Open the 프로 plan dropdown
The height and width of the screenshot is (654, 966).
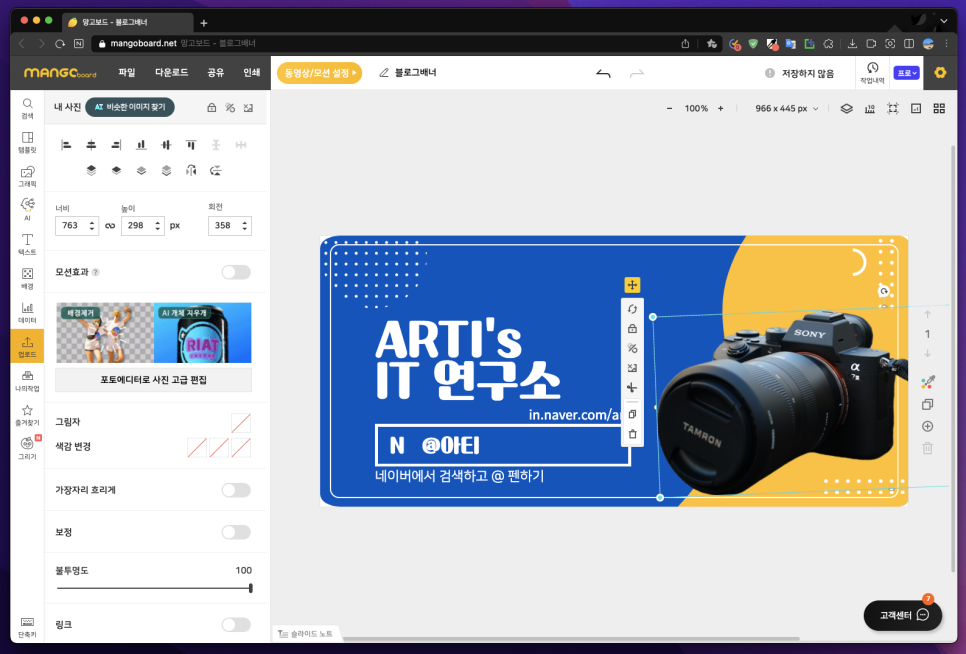[x=906, y=73]
